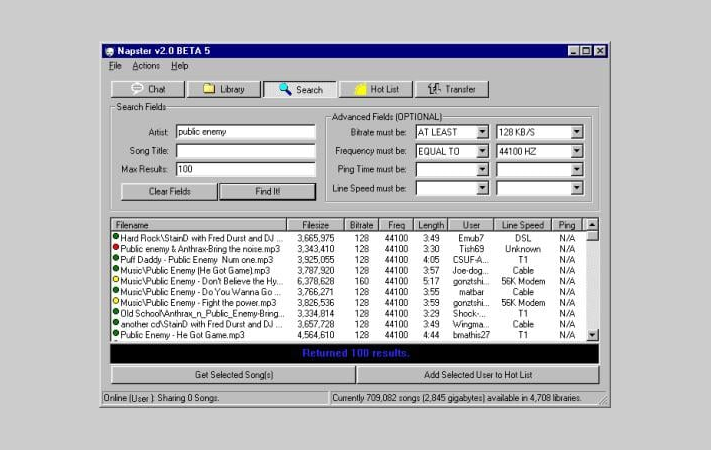Viewport: 711px width, 450px height.
Task: Open the Ping Time comparison dropdown
Action: [482, 170]
